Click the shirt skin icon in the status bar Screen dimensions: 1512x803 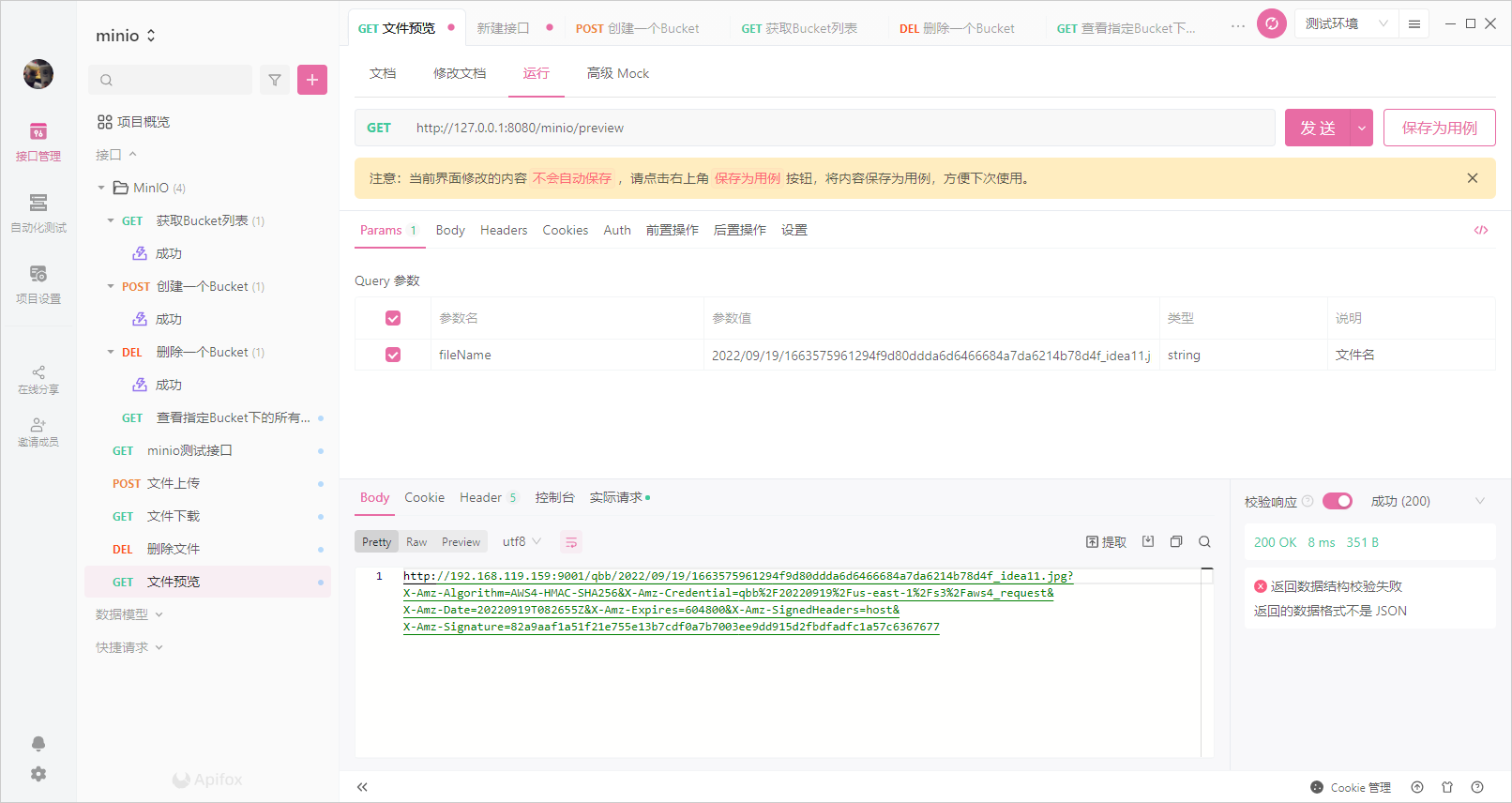point(1447,787)
